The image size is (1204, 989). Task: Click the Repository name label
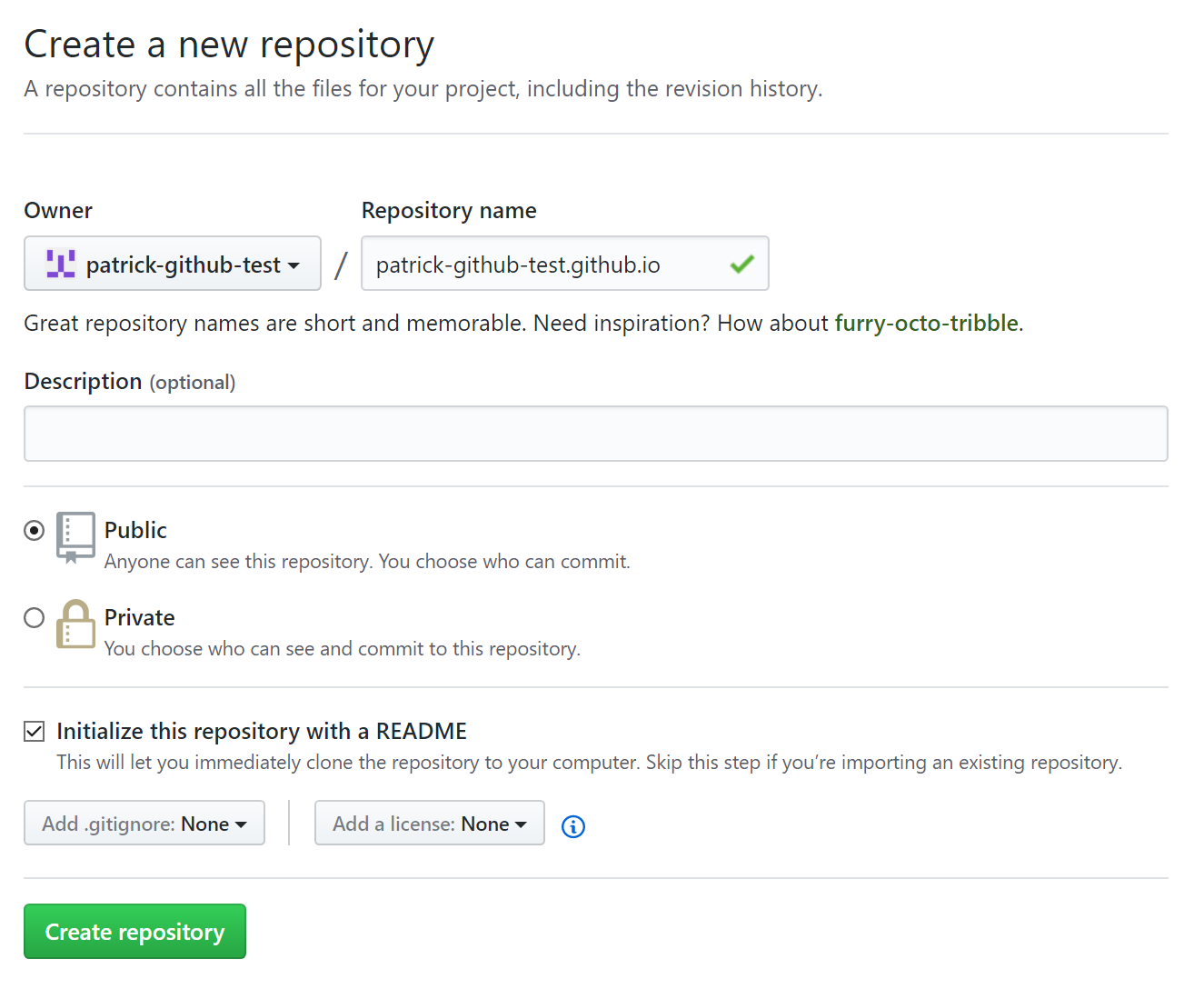click(449, 211)
